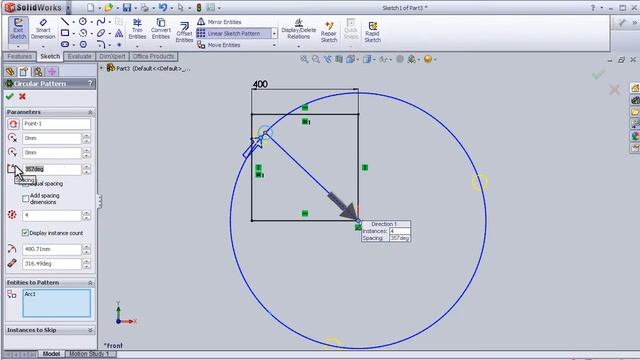Select Arc1 in Entities to Pattern
The image size is (640, 360).
click(x=30, y=294)
